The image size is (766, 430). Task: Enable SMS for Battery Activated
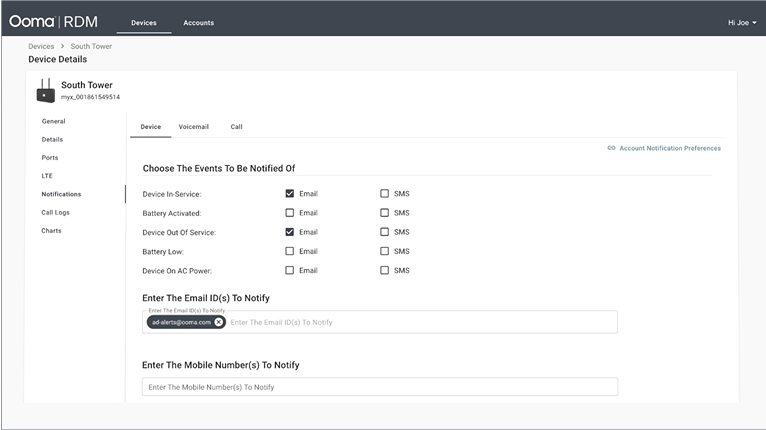pos(384,213)
